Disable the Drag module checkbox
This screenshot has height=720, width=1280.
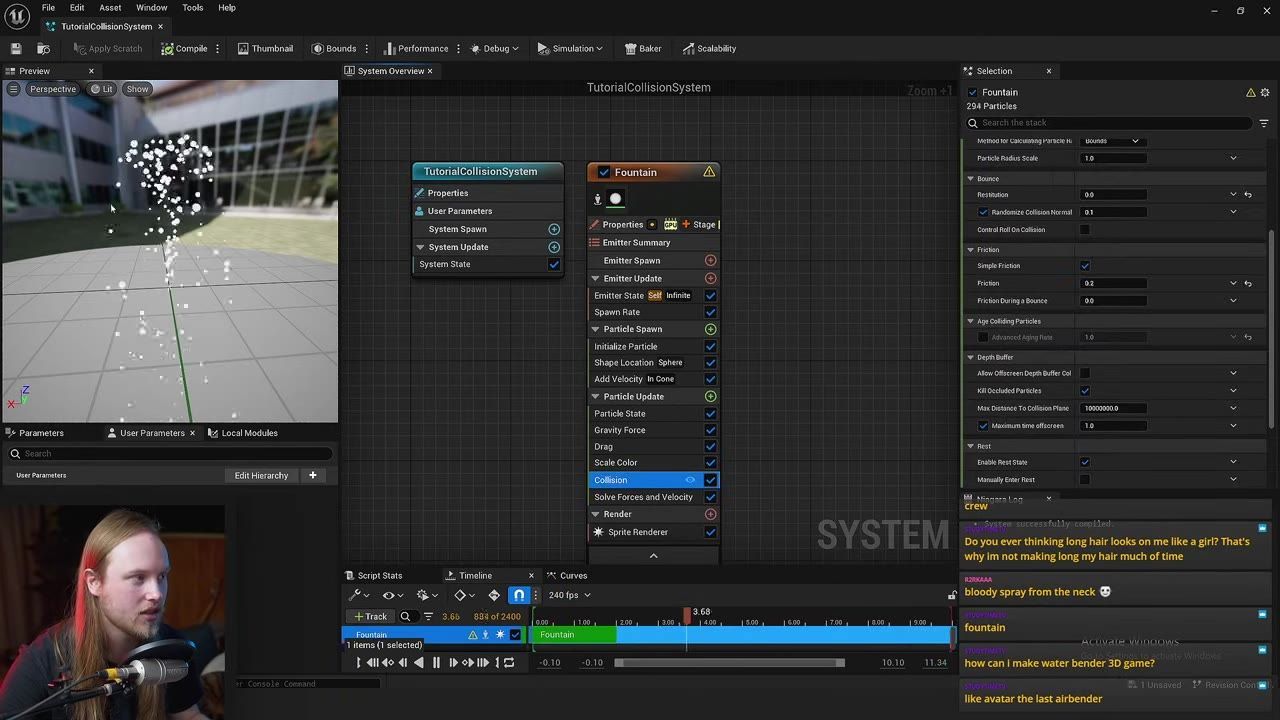(711, 446)
